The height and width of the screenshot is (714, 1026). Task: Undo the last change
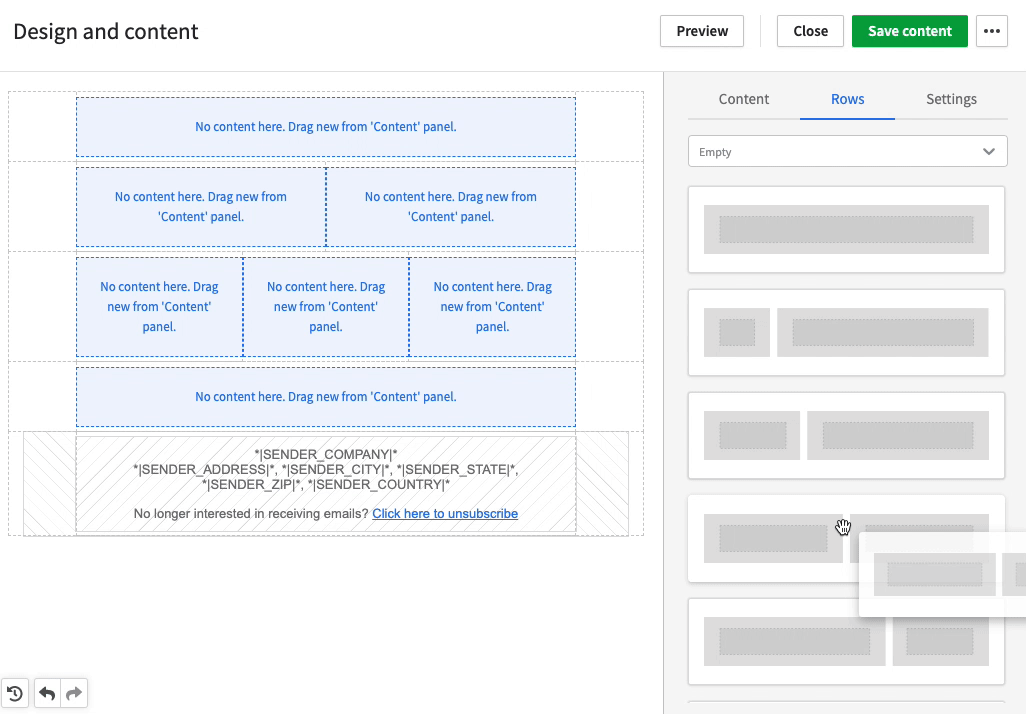pyautogui.click(x=46, y=692)
